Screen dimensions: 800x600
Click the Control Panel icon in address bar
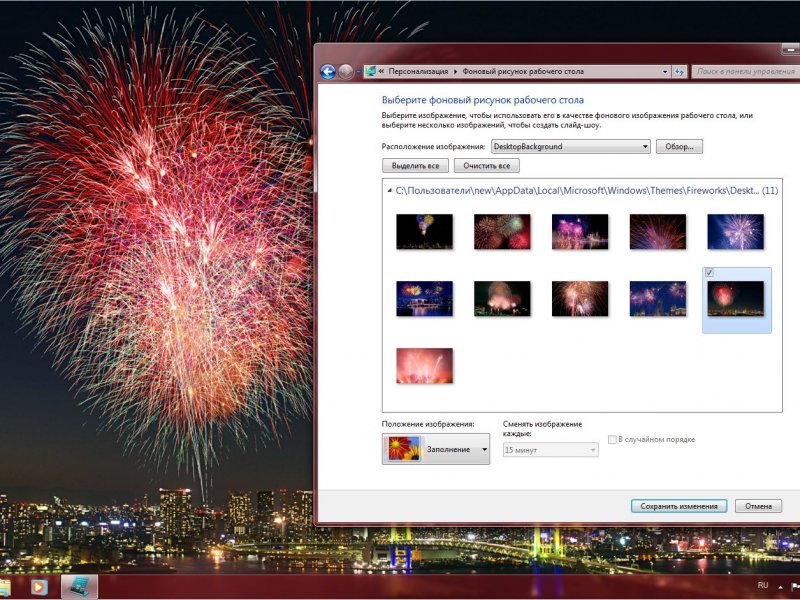click(x=370, y=71)
